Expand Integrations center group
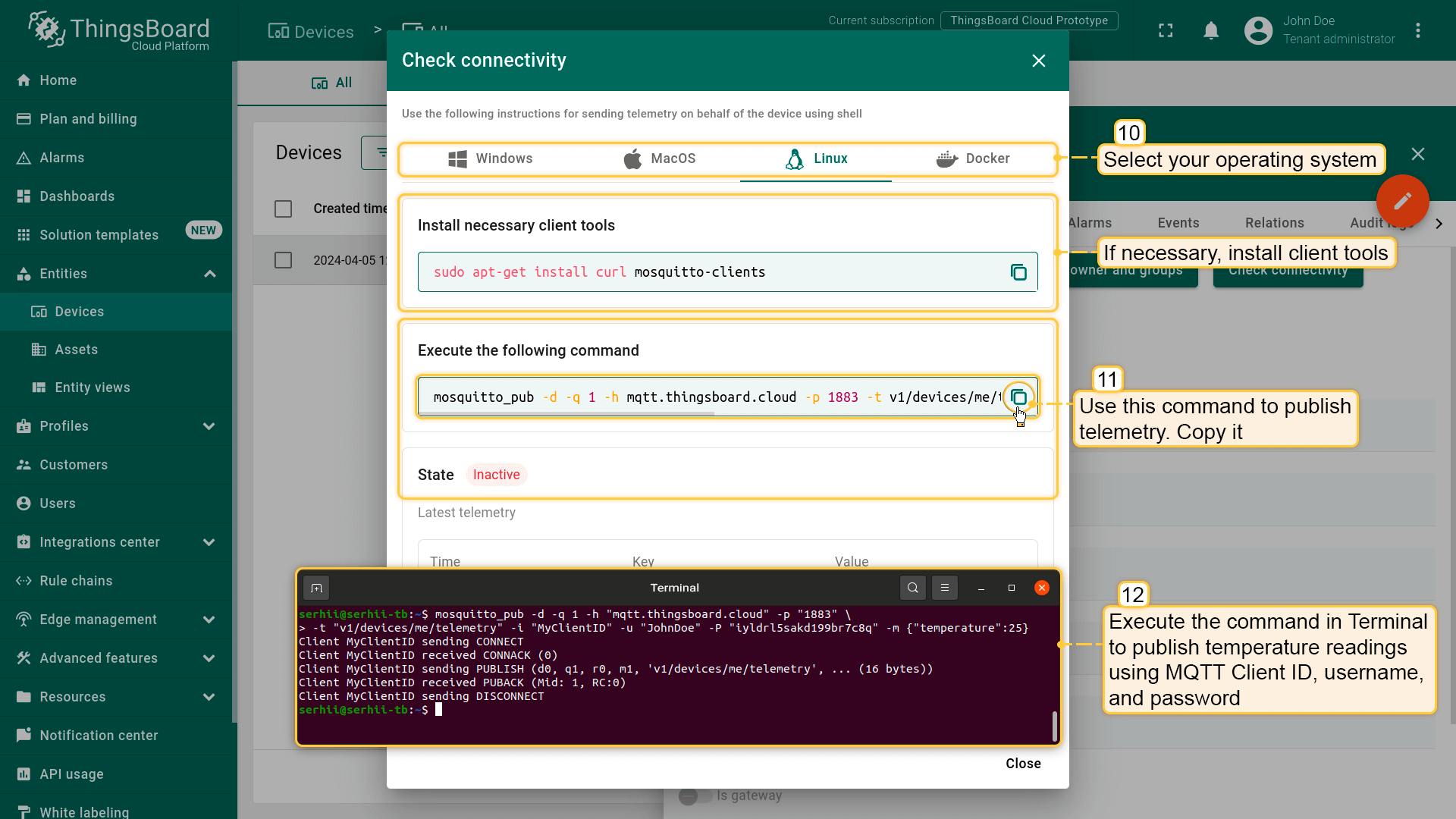 click(209, 542)
